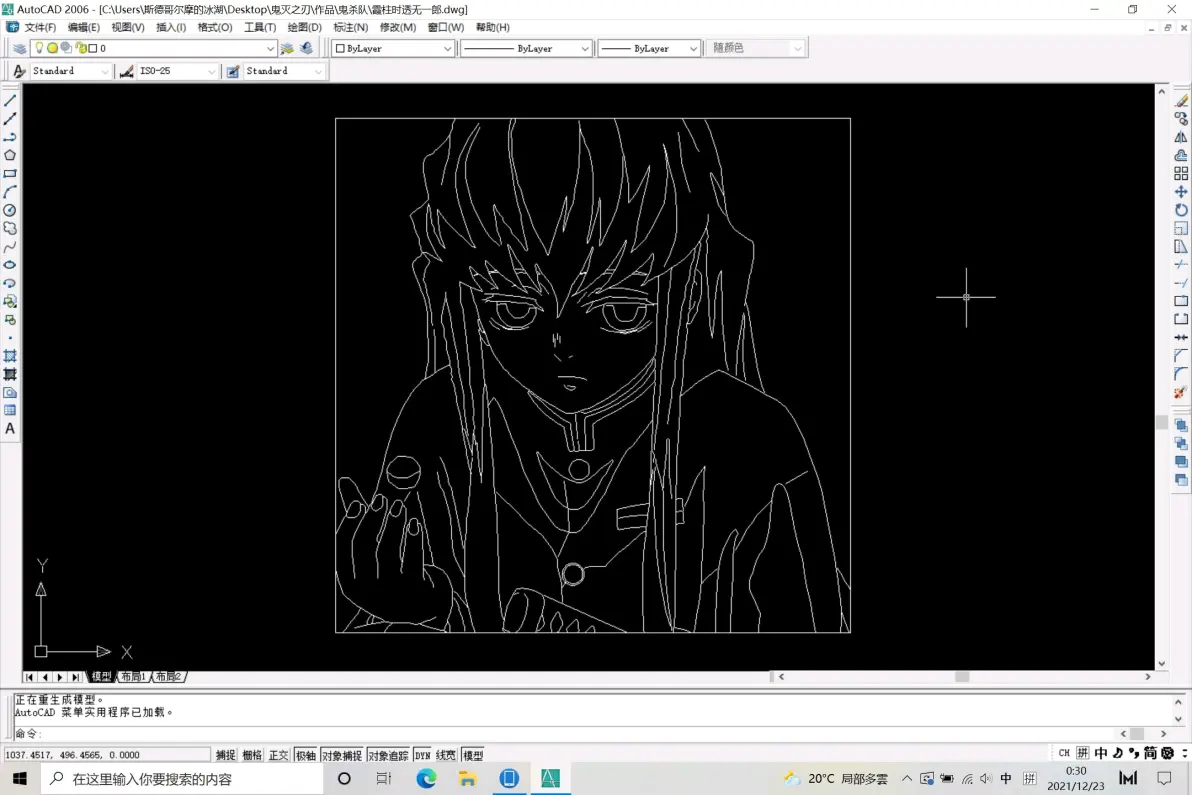Select the Mirror modify tool
This screenshot has height=795, width=1192.
1181,137
